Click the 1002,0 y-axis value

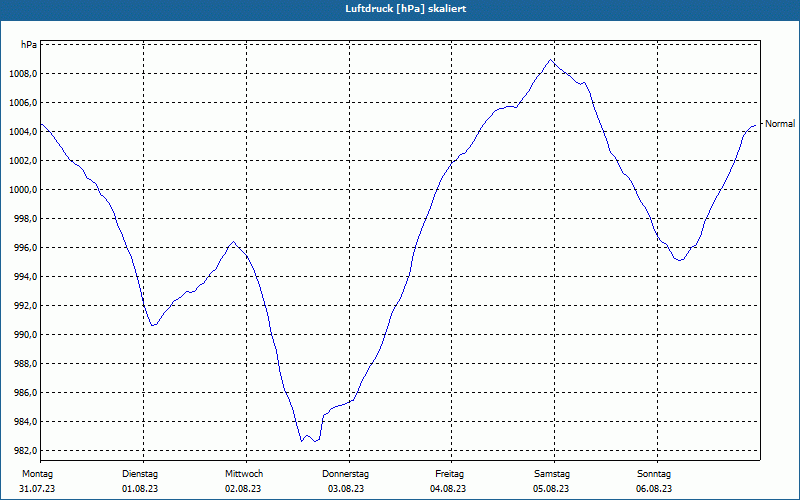23,161
